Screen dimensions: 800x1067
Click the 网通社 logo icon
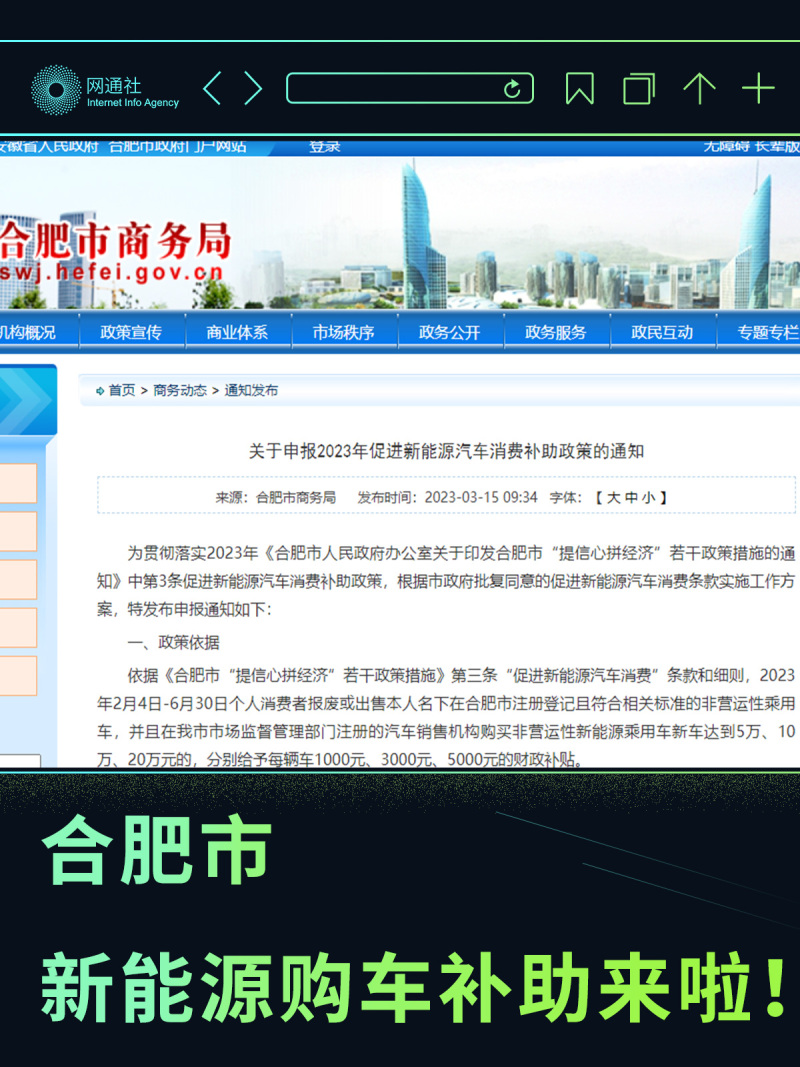pos(56,90)
